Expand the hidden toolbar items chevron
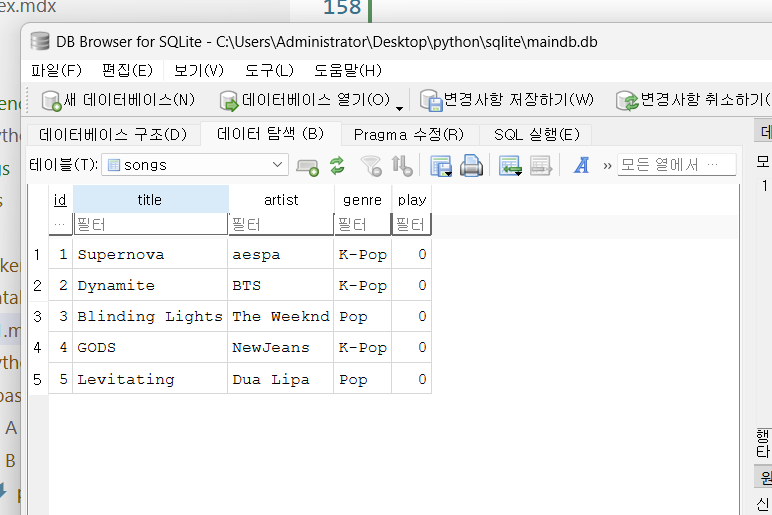The height and width of the screenshot is (515, 772). coord(607,165)
